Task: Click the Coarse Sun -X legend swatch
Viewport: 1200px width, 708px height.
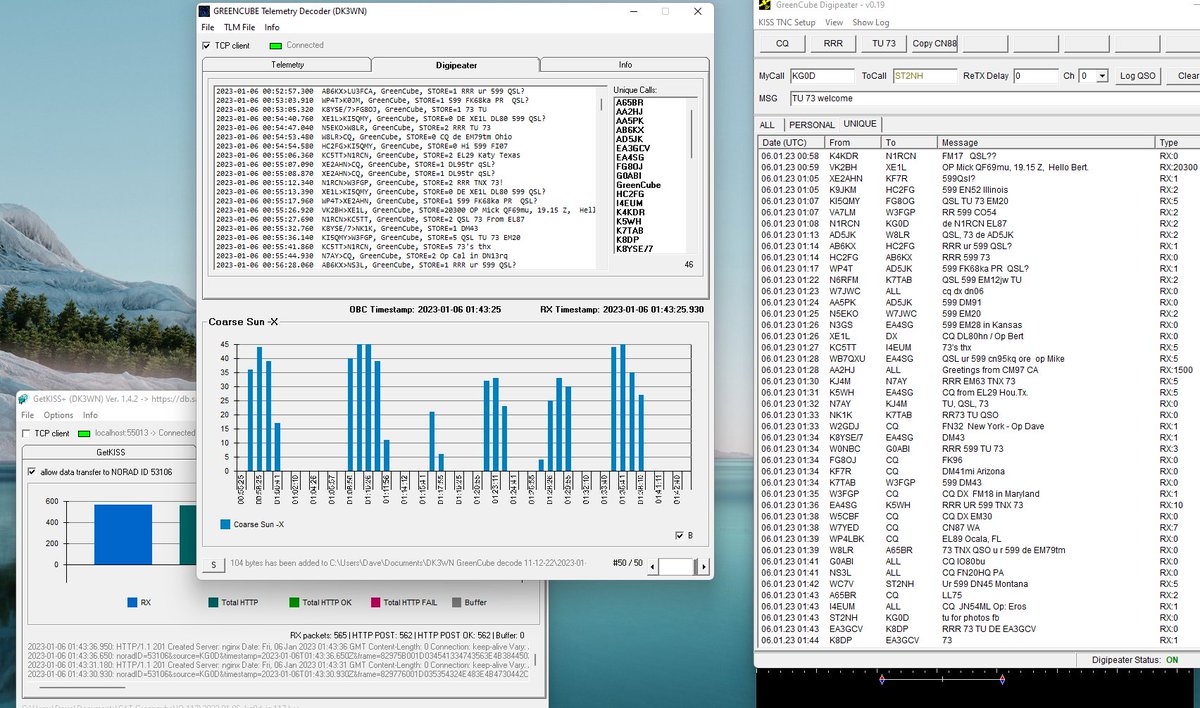Action: (x=225, y=524)
